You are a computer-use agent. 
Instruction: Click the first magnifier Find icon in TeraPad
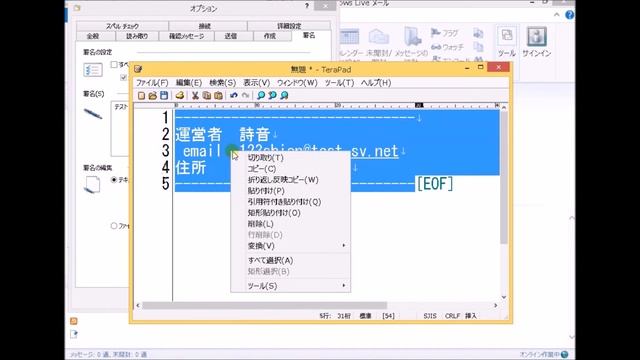[261, 96]
